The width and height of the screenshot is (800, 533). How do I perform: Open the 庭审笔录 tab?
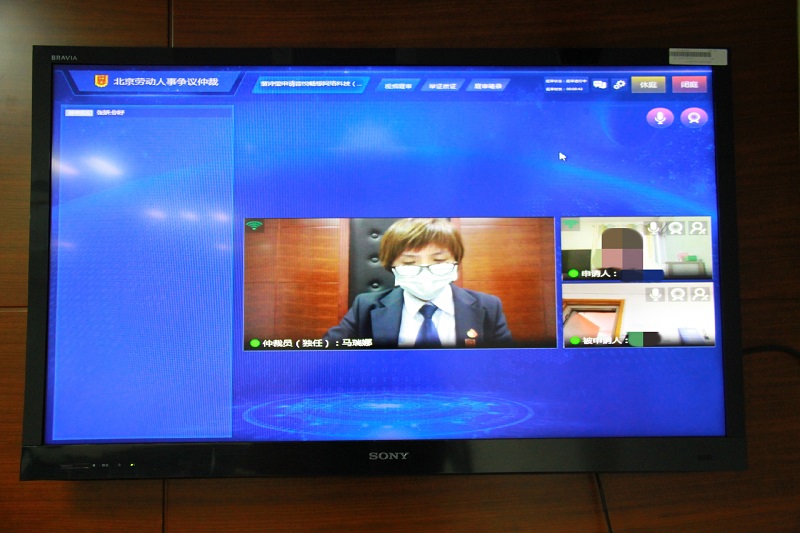click(487, 86)
